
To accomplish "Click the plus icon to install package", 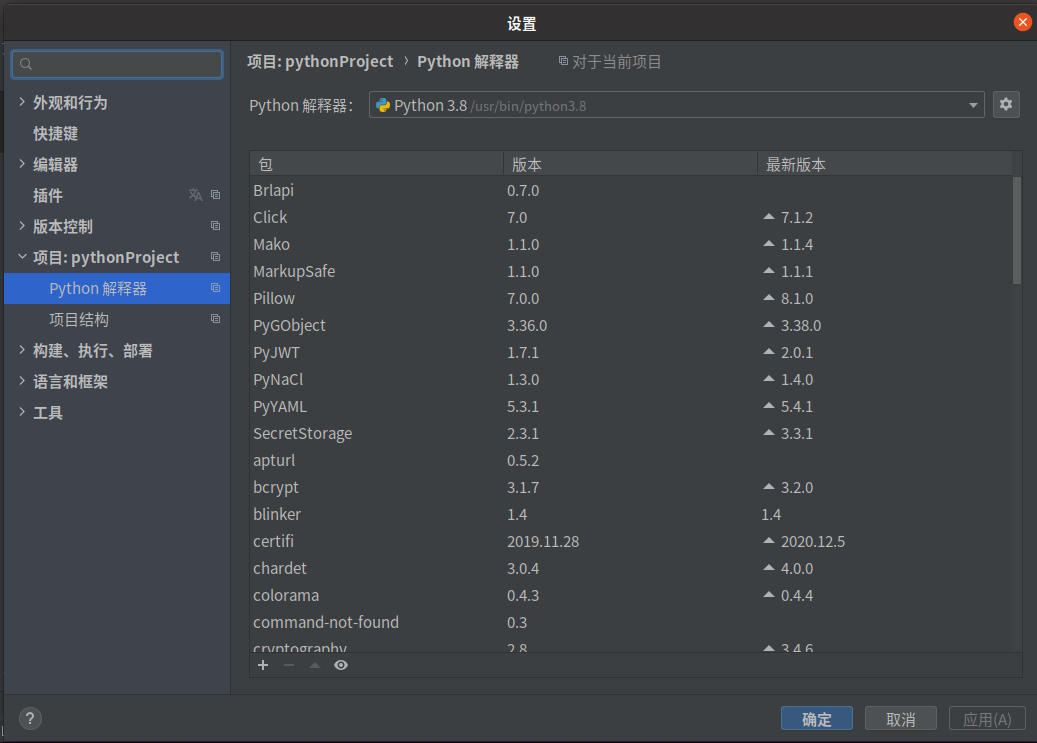I will pos(263,665).
